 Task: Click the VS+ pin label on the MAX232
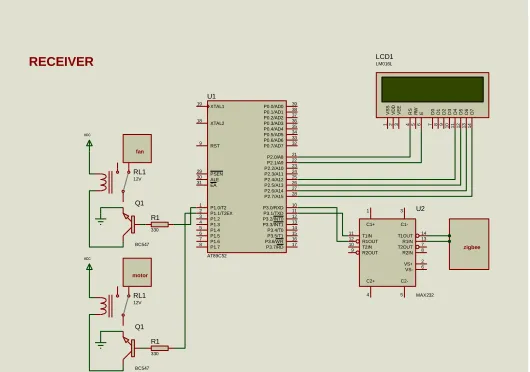point(408,264)
